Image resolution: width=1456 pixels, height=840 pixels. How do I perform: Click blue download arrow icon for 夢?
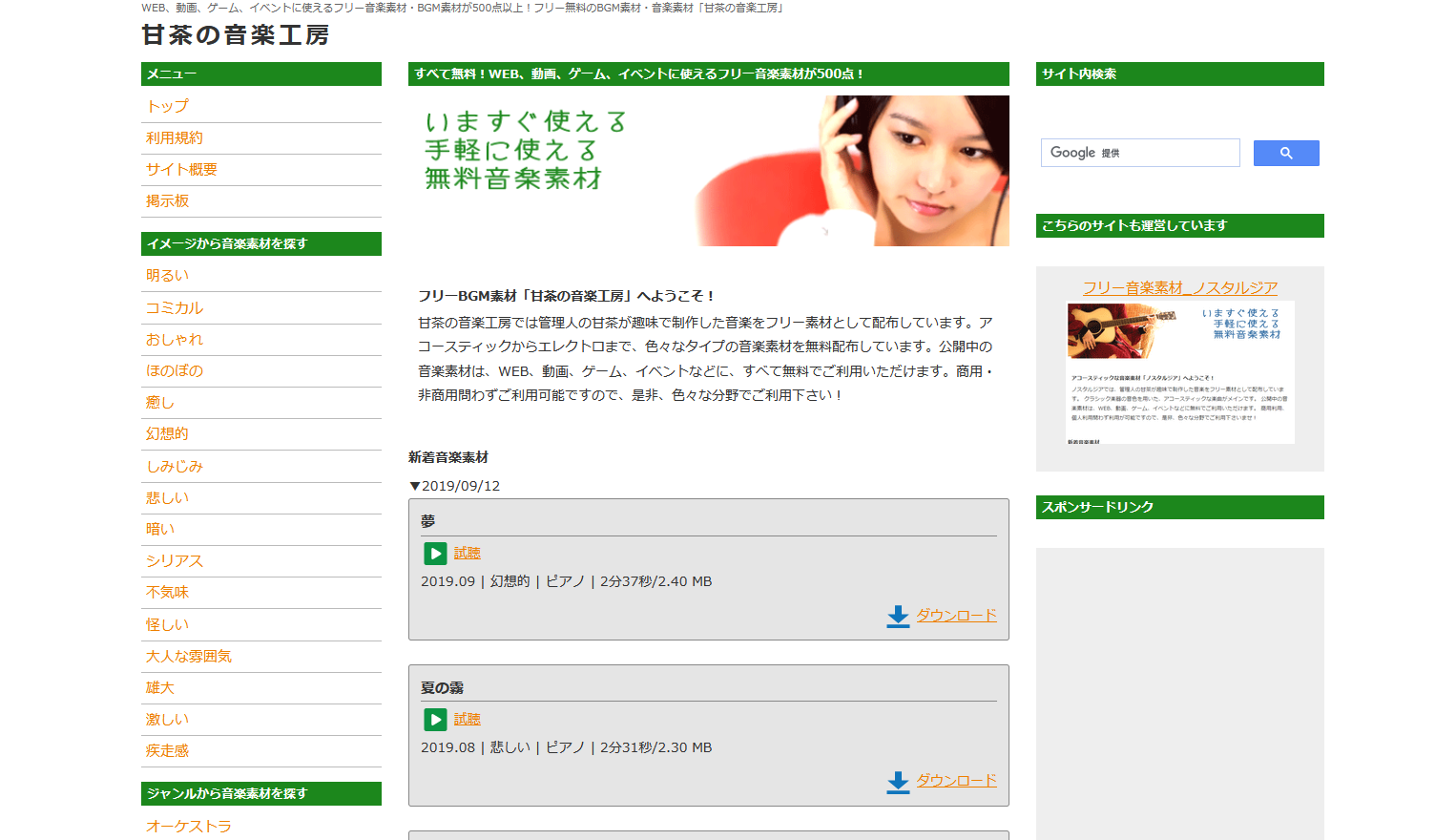tap(898, 617)
